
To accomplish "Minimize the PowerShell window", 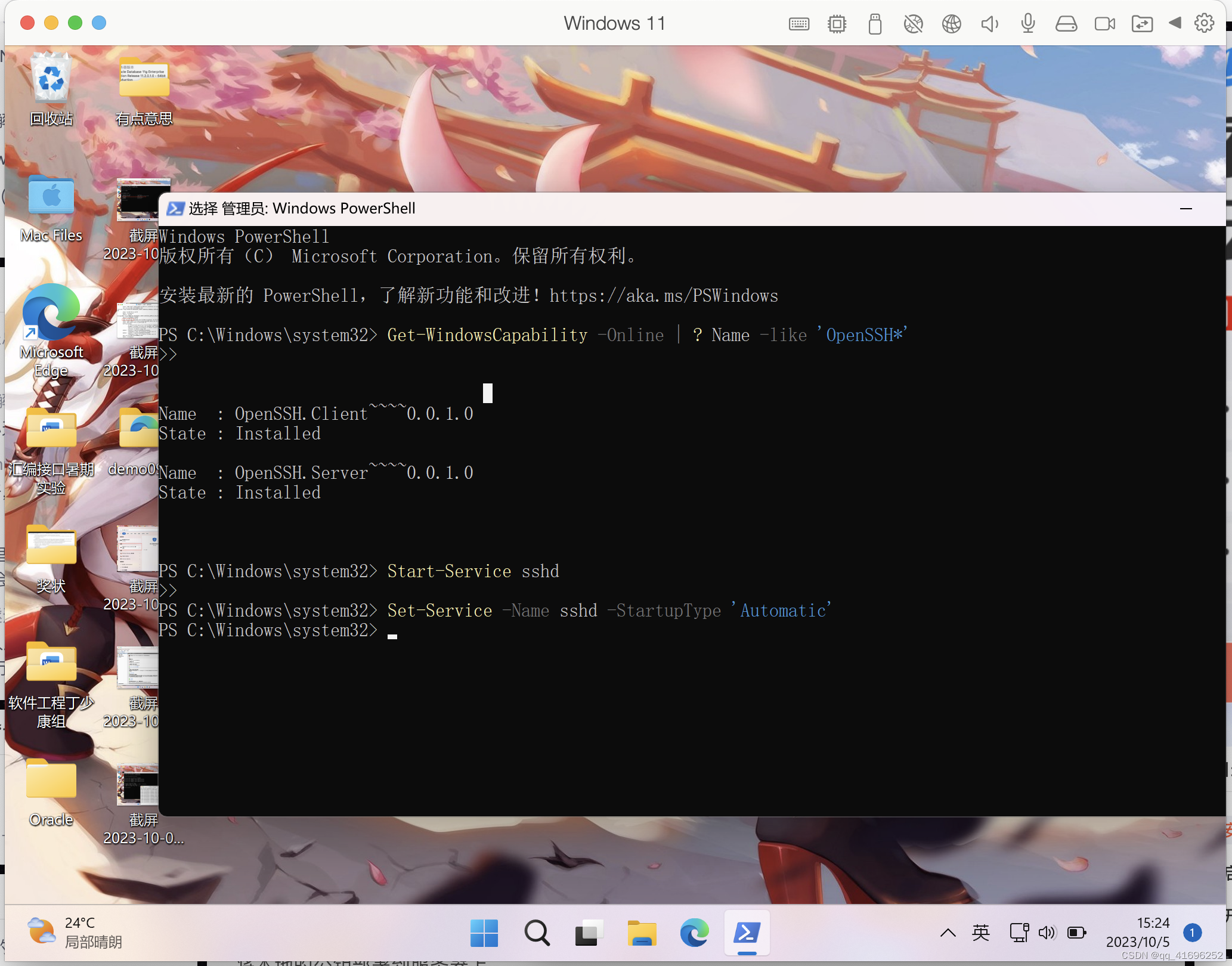I will point(1186,209).
